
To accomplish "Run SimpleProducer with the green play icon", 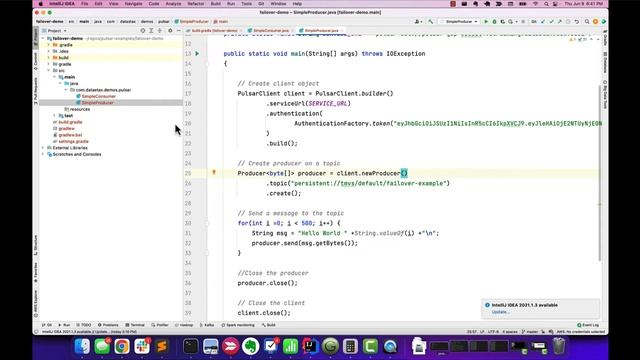I will point(486,22).
